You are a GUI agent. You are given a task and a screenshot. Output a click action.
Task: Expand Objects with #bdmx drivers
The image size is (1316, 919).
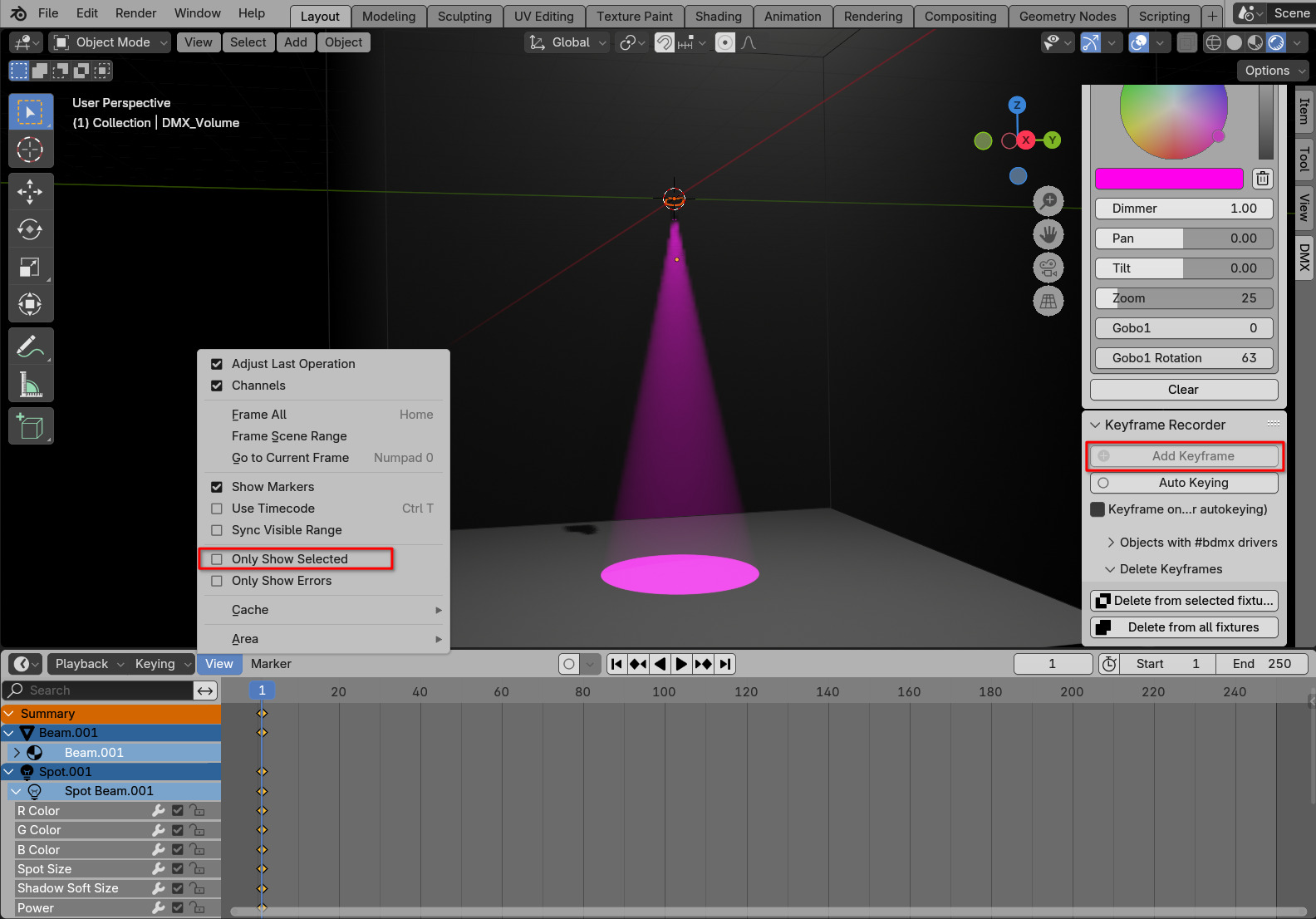pyautogui.click(x=1110, y=543)
